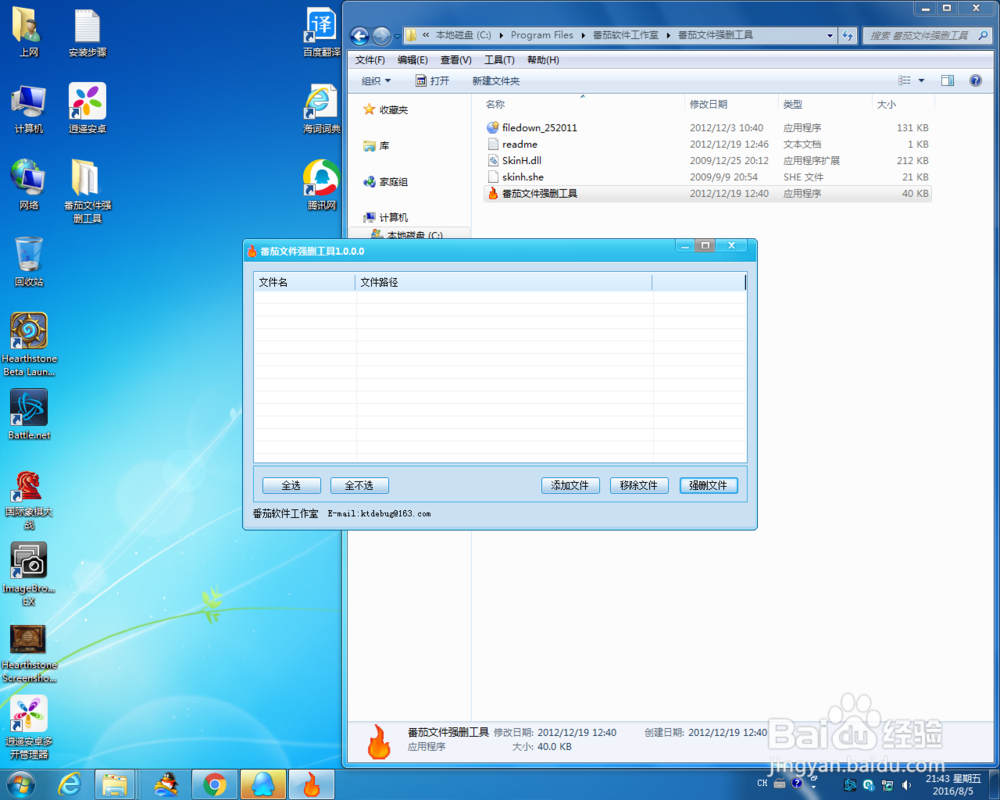The image size is (1000, 800).
Task: Open the 计算机 desktop icon
Action: (x=28, y=108)
